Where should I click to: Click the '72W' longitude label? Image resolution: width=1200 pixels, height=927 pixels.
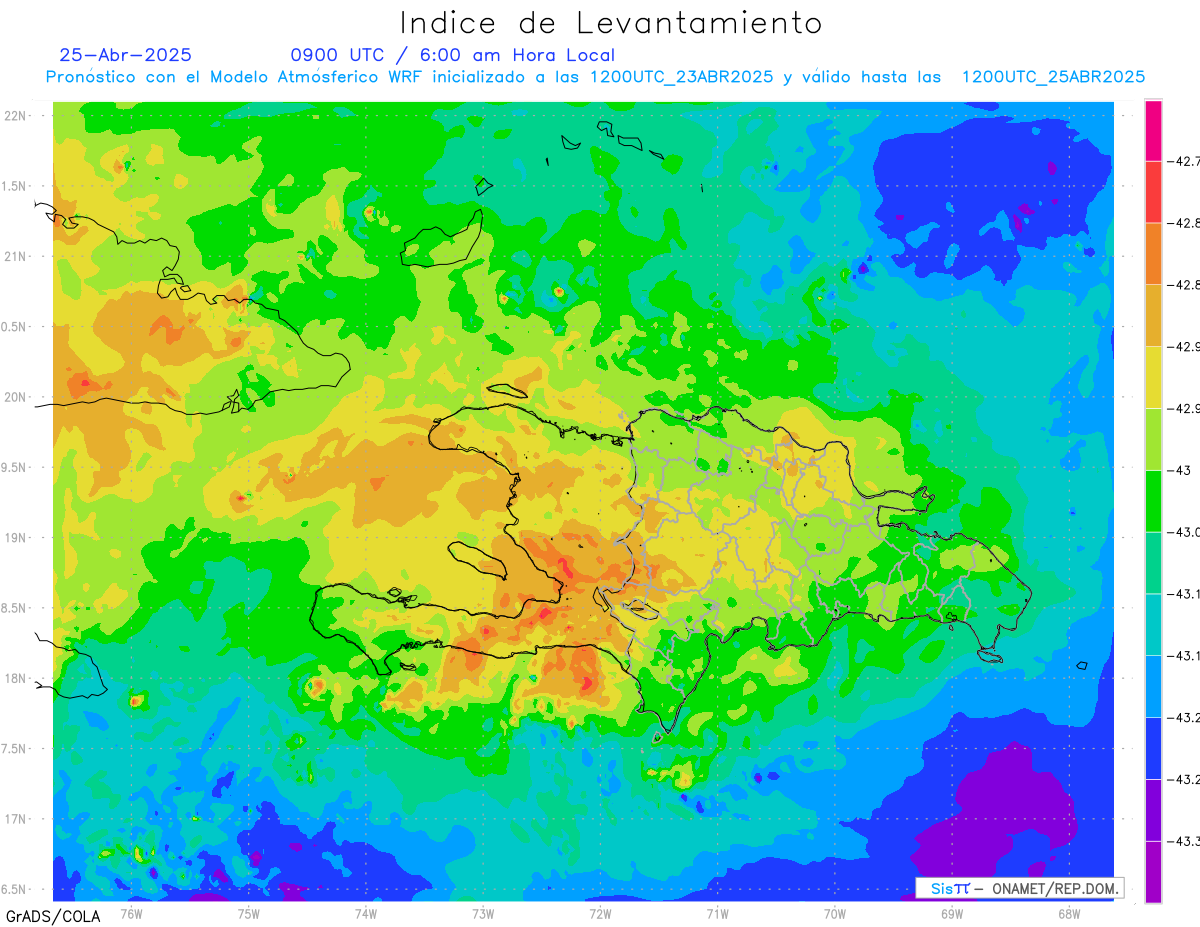[x=600, y=913]
